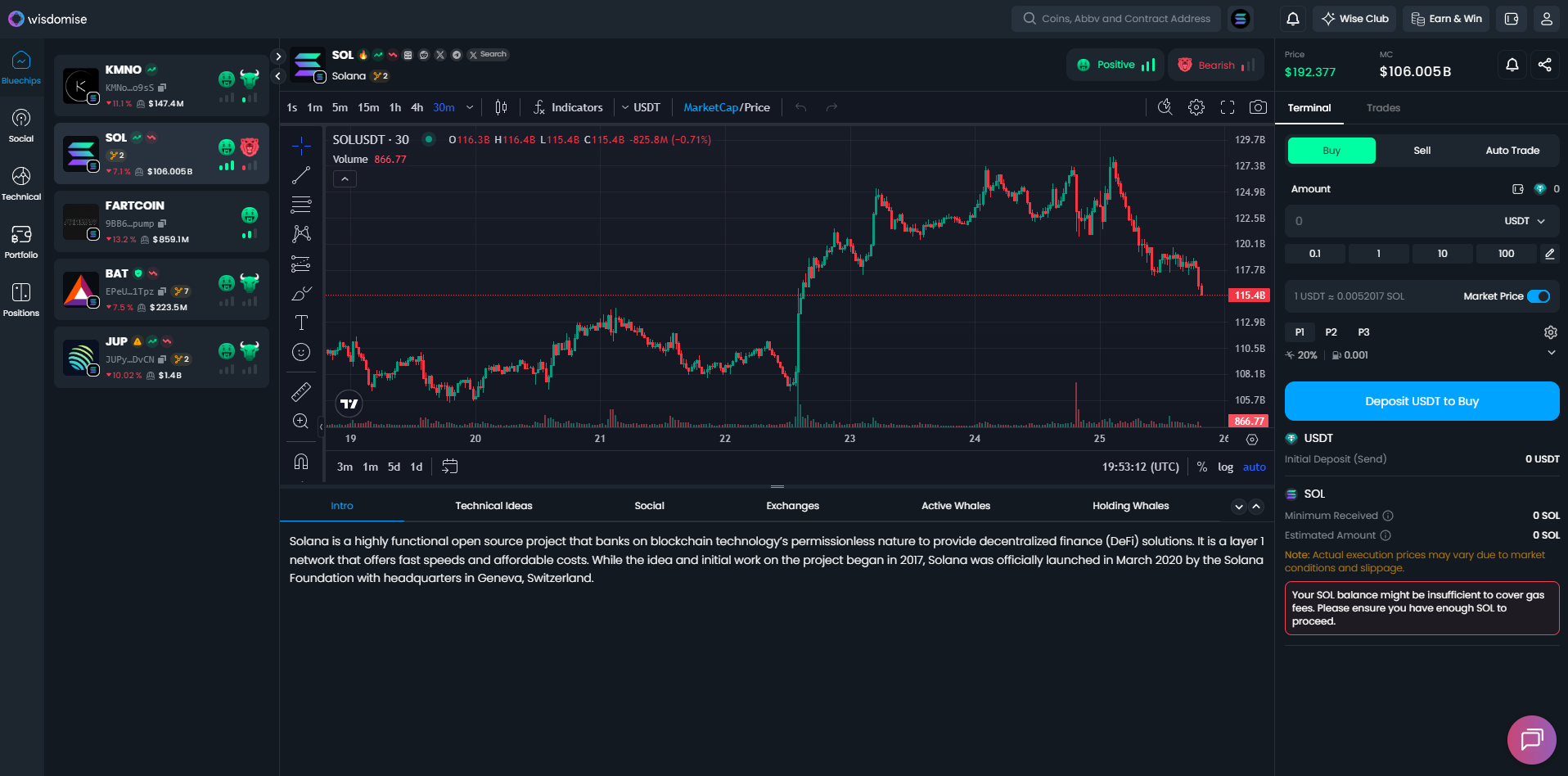Screen dimensions: 1568x776
Task: Switch to the Technical Ideas tab
Action: (x=493, y=506)
